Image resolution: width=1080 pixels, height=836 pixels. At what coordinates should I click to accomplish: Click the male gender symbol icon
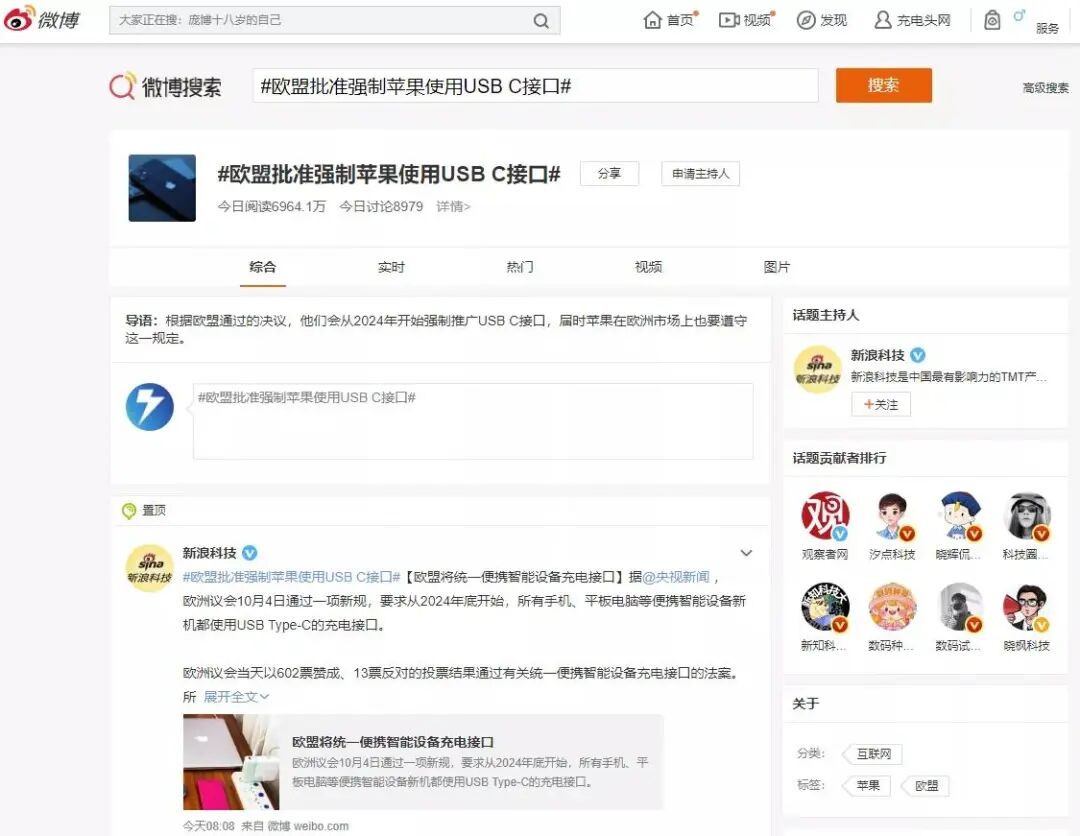[x=1019, y=15]
